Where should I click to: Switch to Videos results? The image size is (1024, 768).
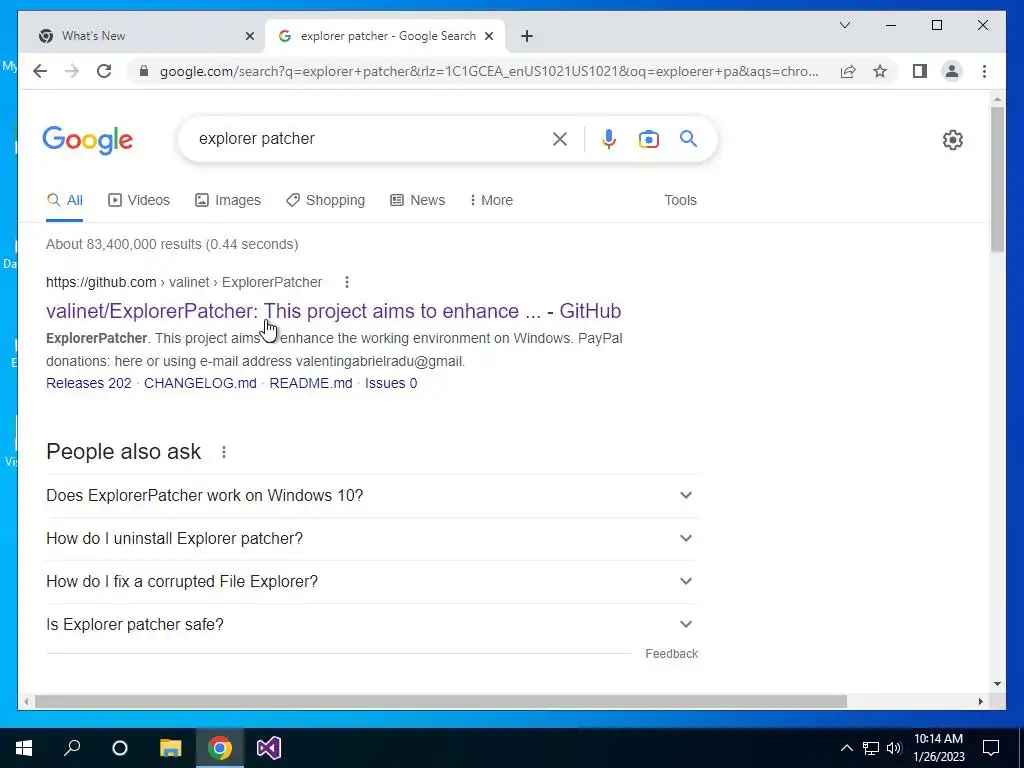pyautogui.click(x=138, y=200)
